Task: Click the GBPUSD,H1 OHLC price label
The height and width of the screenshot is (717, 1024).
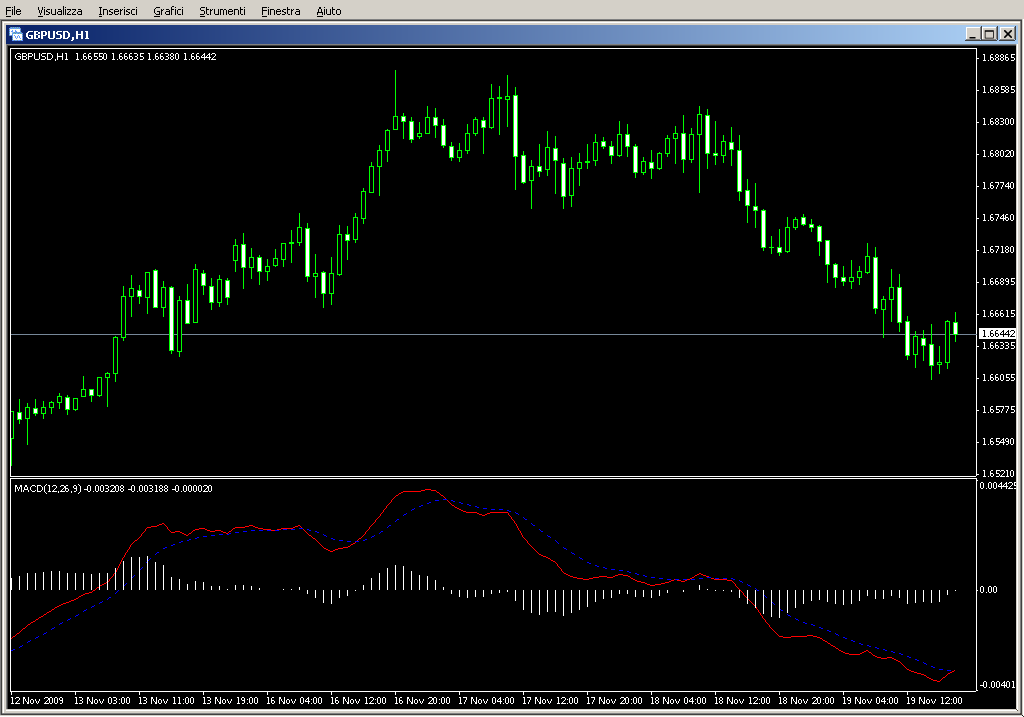Action: point(115,57)
